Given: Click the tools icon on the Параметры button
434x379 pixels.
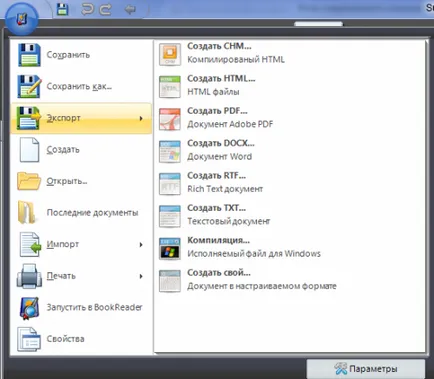Looking at the screenshot, I should [341, 368].
